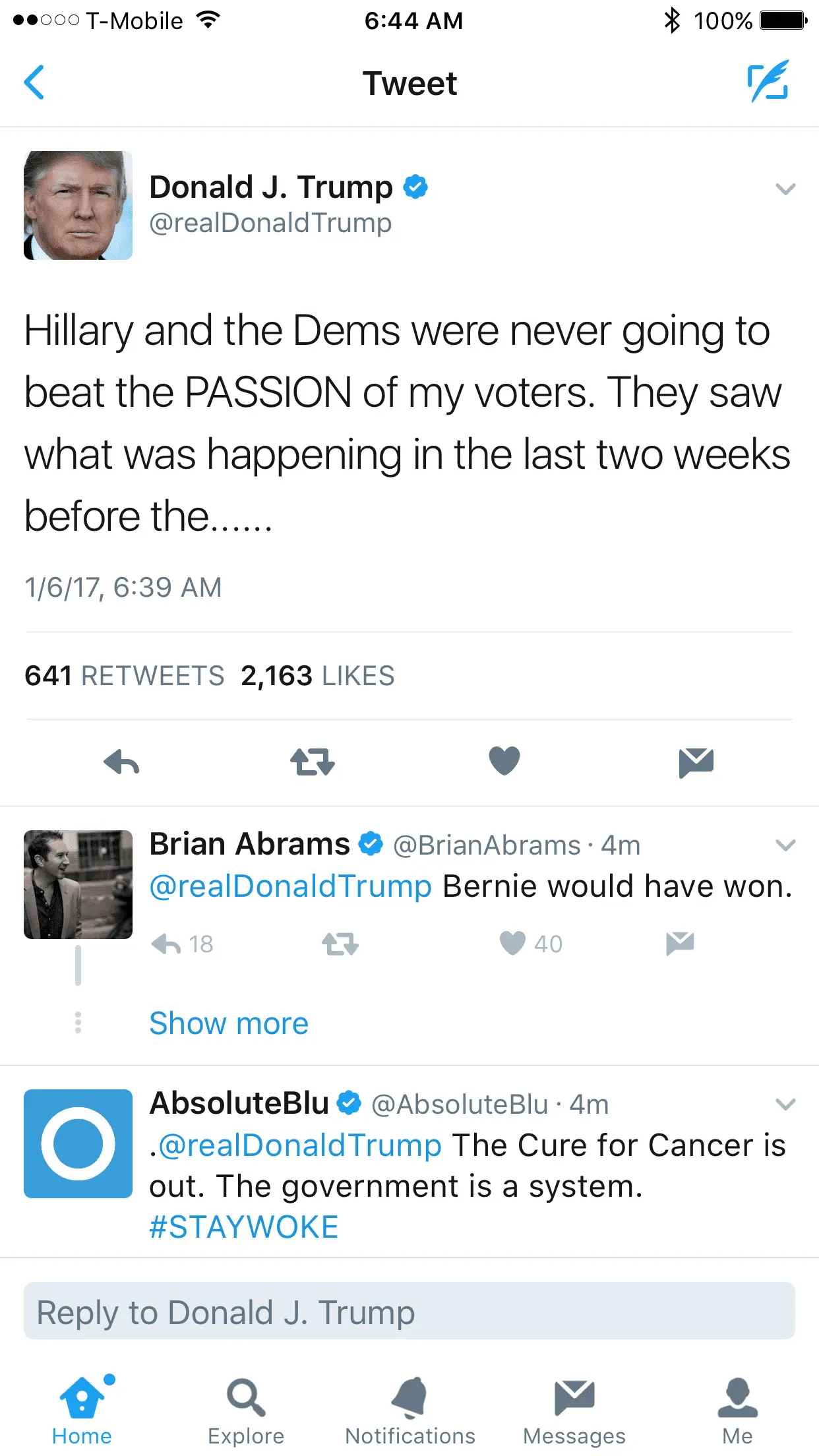The width and height of the screenshot is (819, 1456).
Task: Tap Show more replies link
Action: coord(229,1023)
